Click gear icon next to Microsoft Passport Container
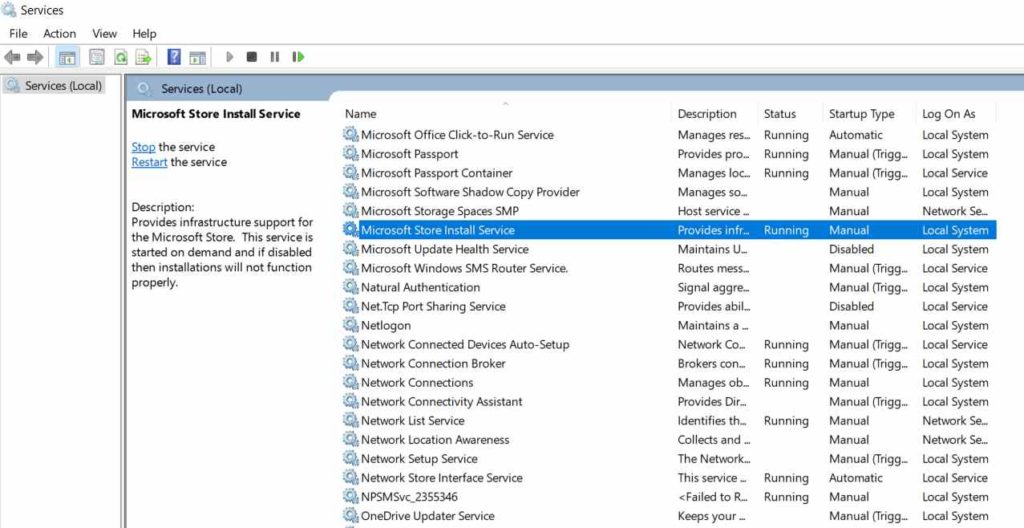1024x528 pixels. (351, 173)
